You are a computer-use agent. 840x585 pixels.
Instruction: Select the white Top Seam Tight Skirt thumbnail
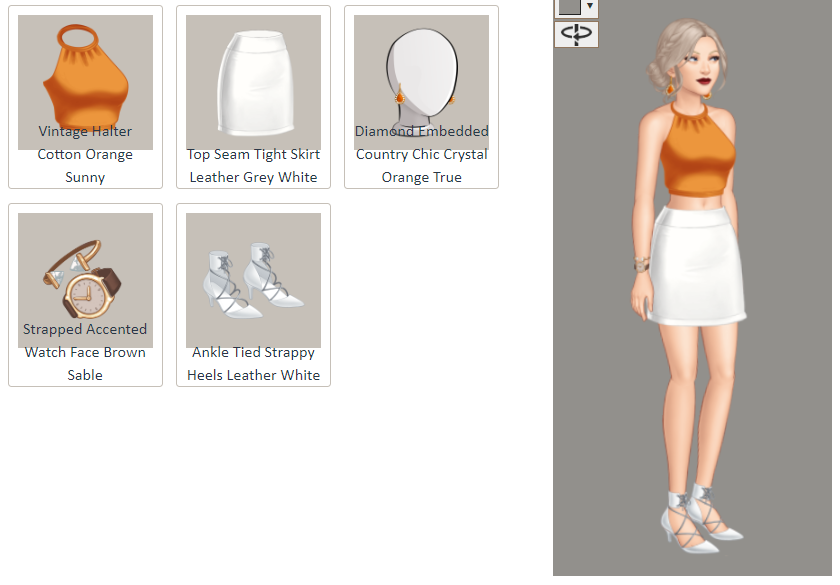[x=253, y=82]
